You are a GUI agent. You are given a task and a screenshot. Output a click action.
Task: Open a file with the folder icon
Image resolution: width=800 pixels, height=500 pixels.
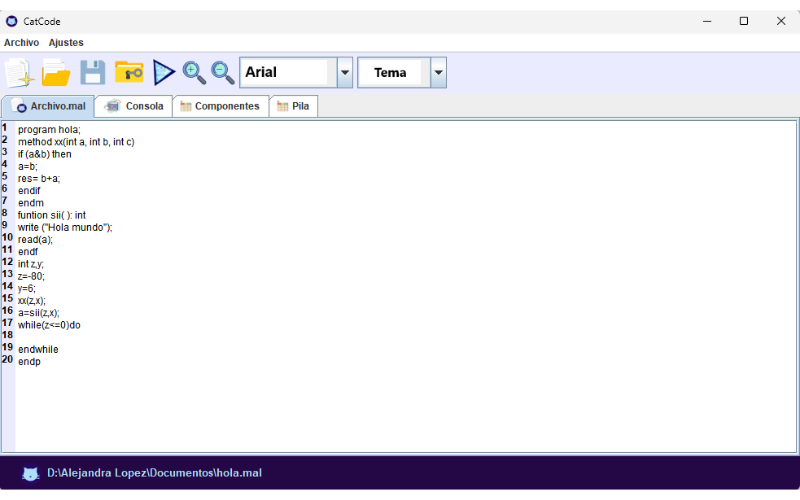pyautogui.click(x=55, y=72)
